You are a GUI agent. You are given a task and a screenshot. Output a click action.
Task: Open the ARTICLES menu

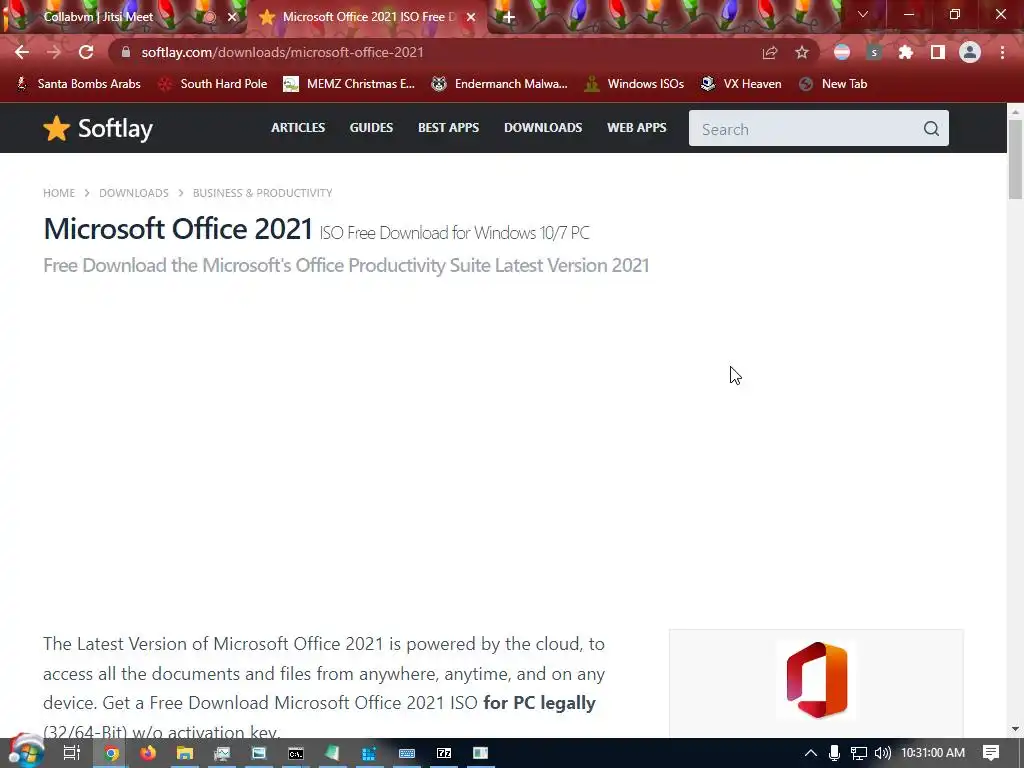click(x=298, y=127)
